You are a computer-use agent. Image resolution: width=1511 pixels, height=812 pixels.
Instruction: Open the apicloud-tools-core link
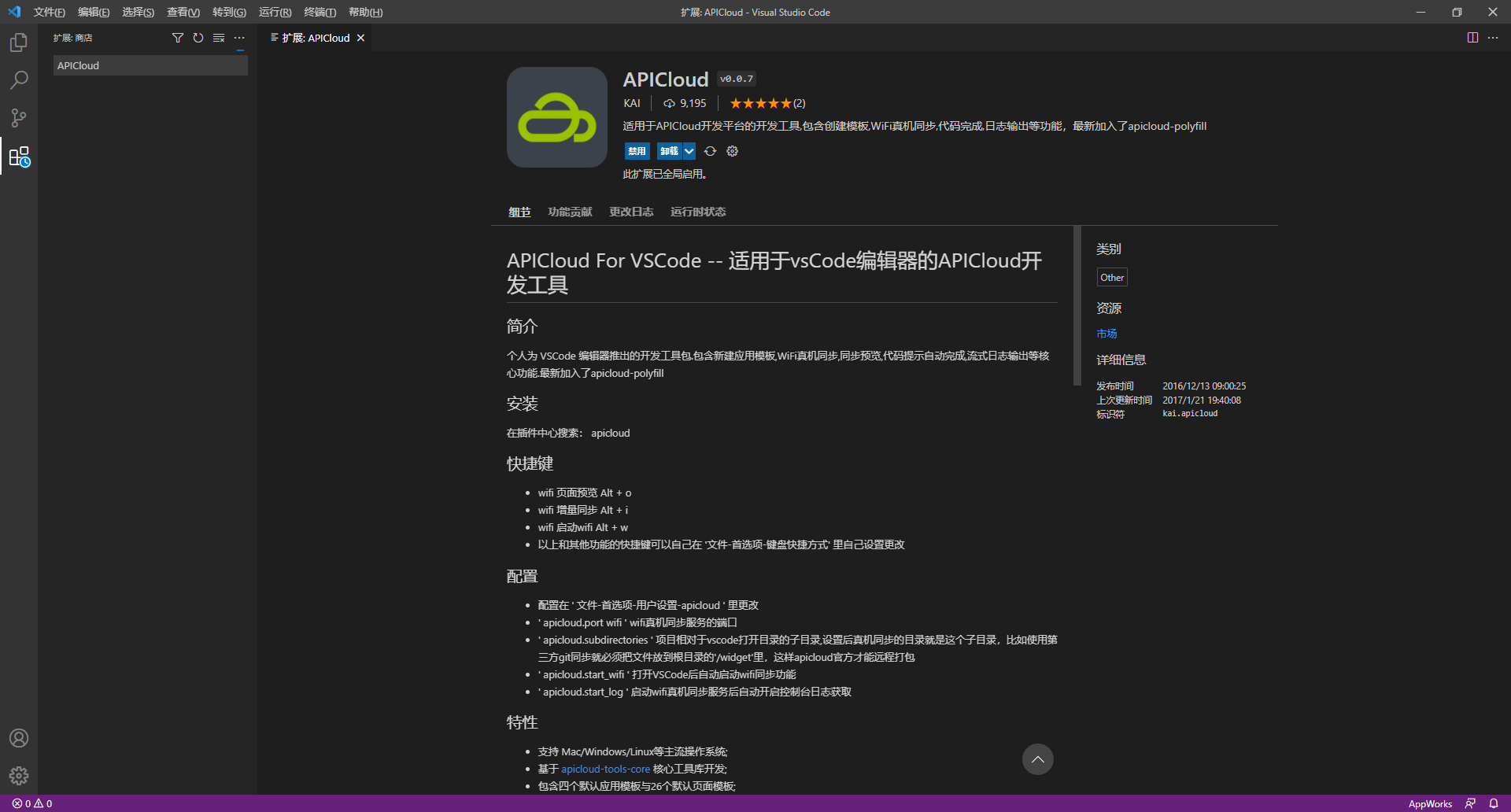tap(605, 769)
